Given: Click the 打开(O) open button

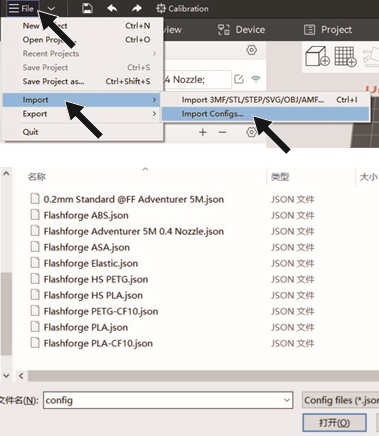Looking at the screenshot, I should tap(334, 423).
